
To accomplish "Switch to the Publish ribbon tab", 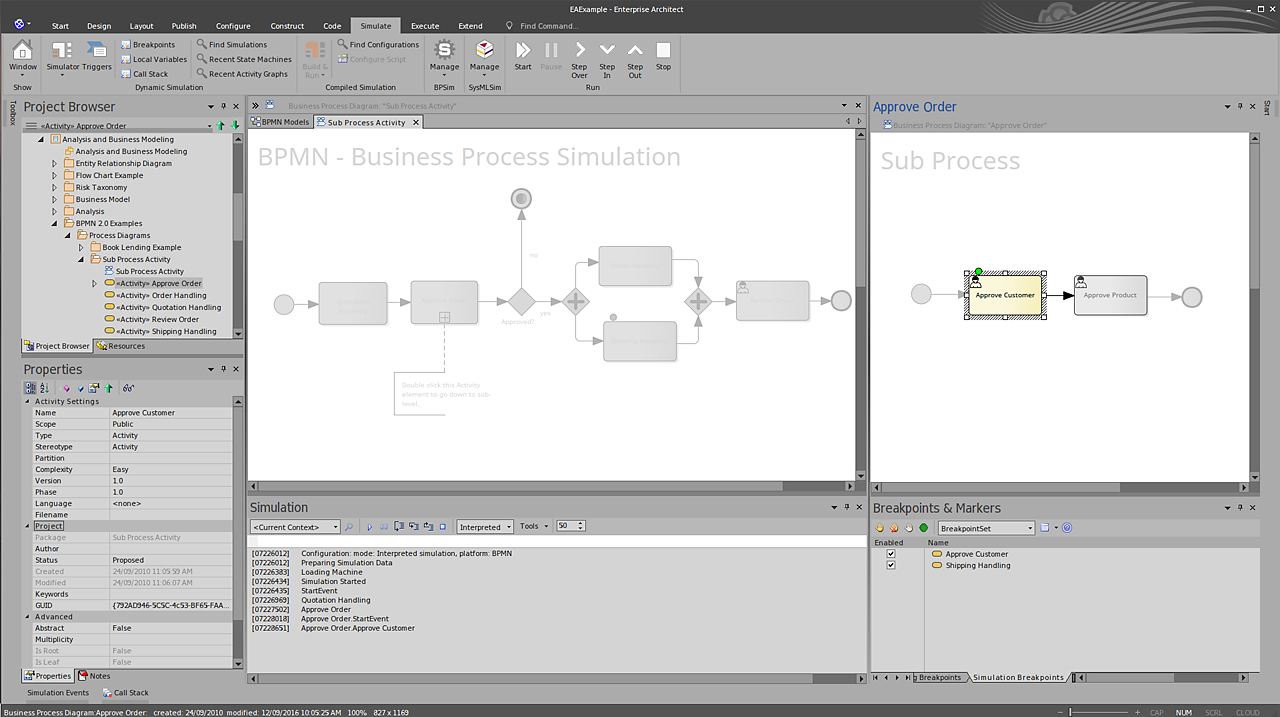I will pyautogui.click(x=184, y=26).
